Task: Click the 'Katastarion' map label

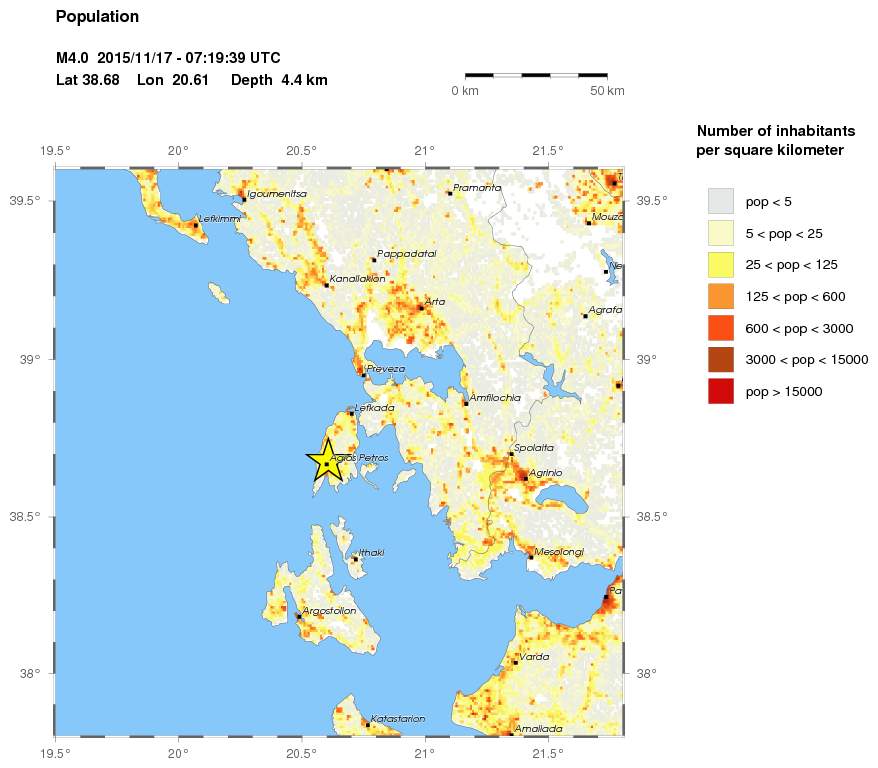Action: [x=398, y=719]
